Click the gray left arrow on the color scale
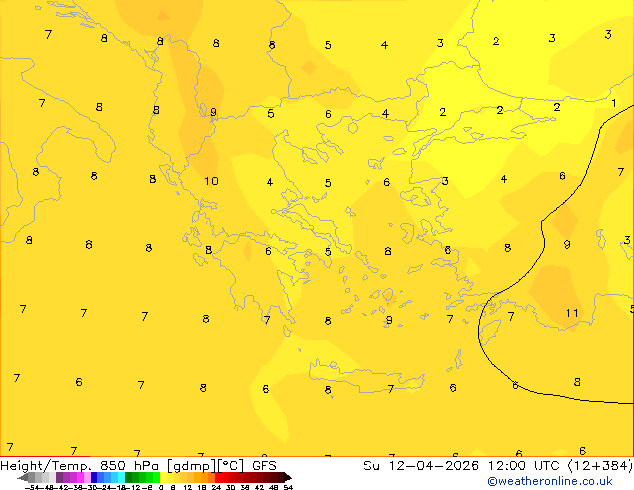 (23, 478)
